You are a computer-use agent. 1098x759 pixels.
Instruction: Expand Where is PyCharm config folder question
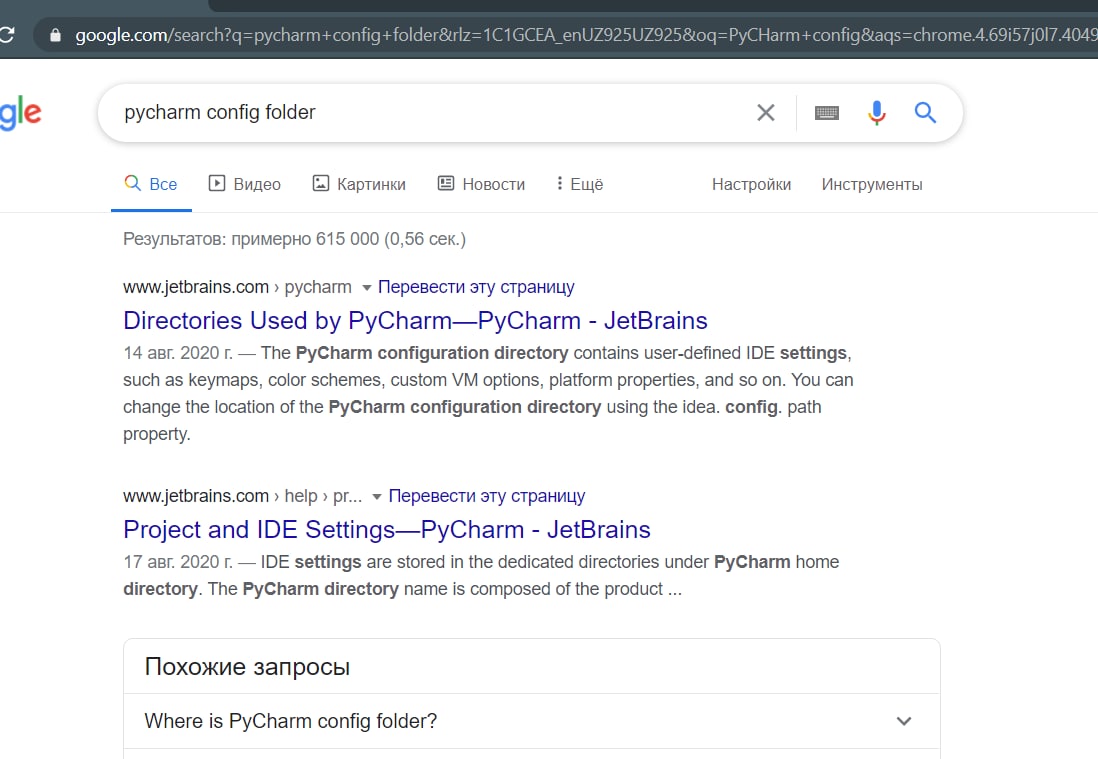[x=531, y=721]
